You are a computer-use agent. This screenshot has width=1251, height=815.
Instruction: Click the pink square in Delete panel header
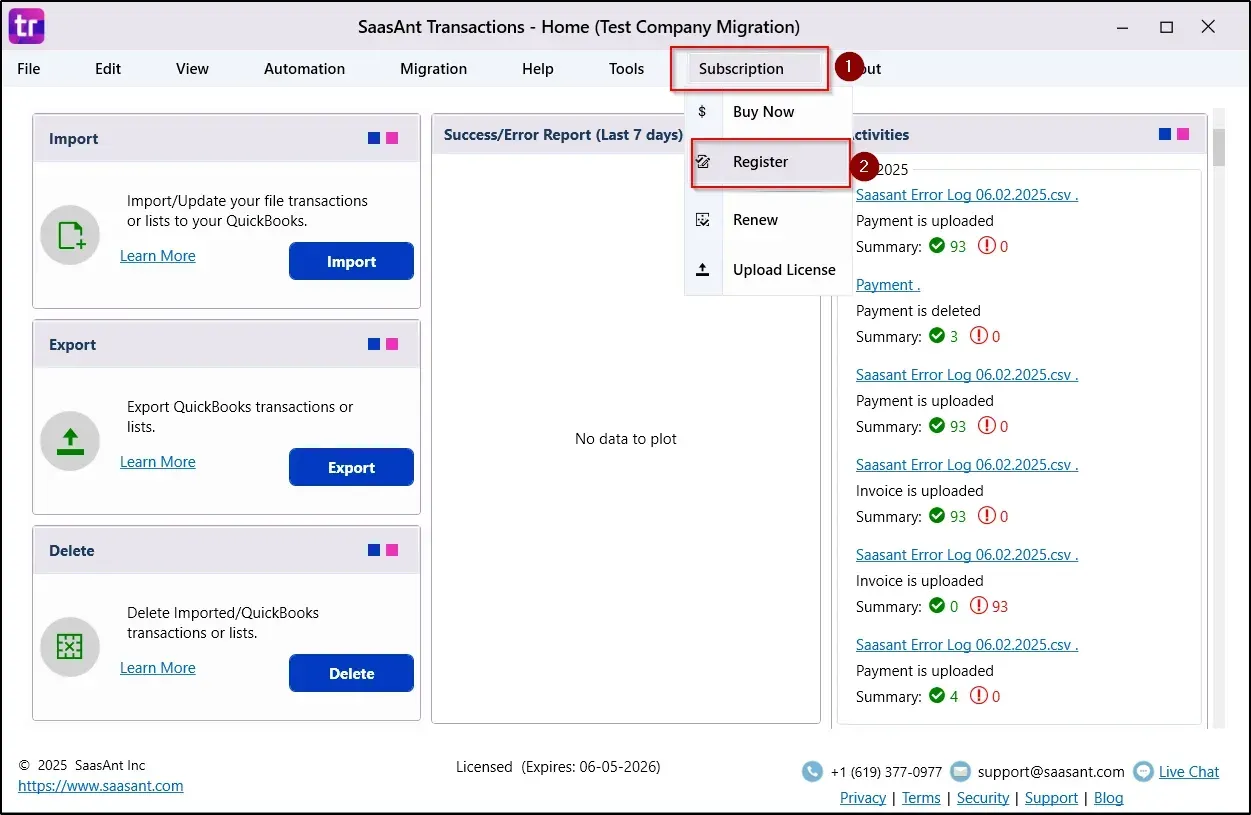coord(392,550)
